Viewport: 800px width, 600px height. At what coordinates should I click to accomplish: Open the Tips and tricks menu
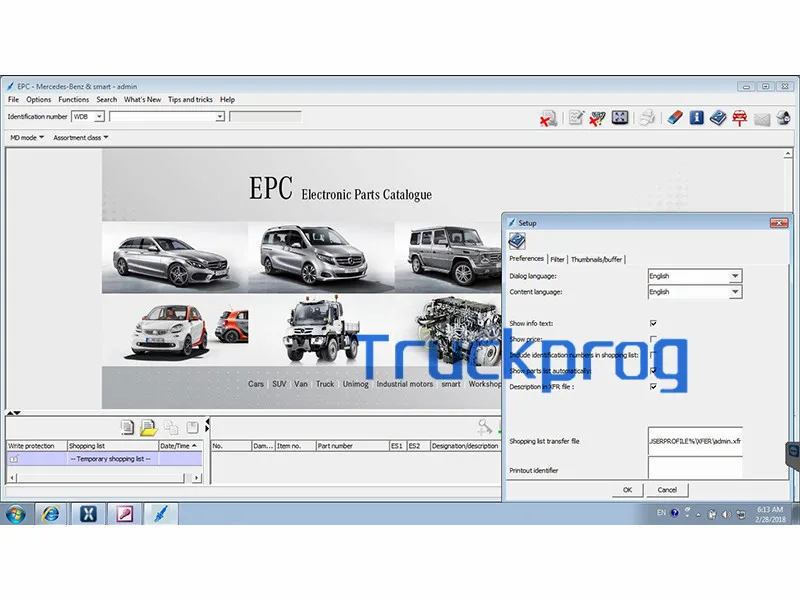click(190, 99)
